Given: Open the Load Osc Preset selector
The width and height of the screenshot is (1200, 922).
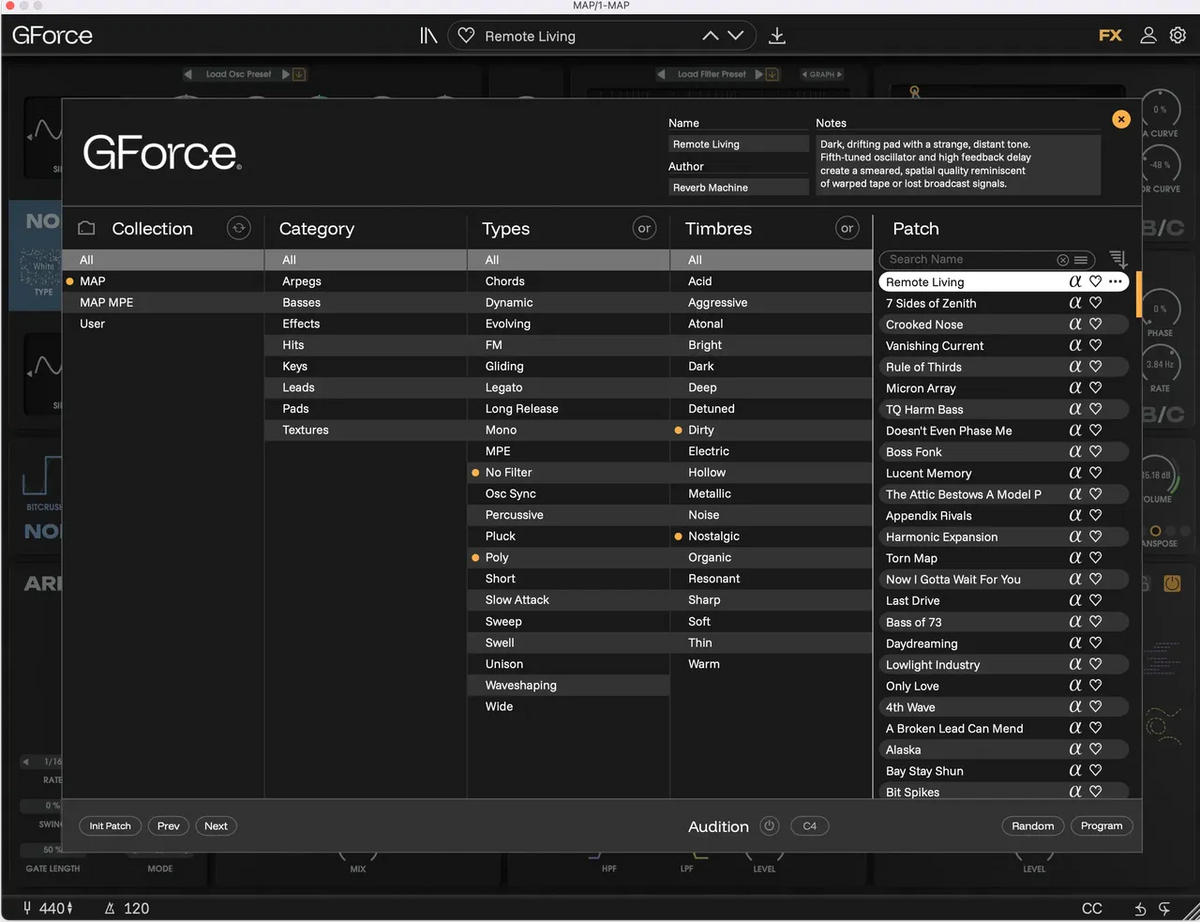Looking at the screenshot, I should coord(238,74).
